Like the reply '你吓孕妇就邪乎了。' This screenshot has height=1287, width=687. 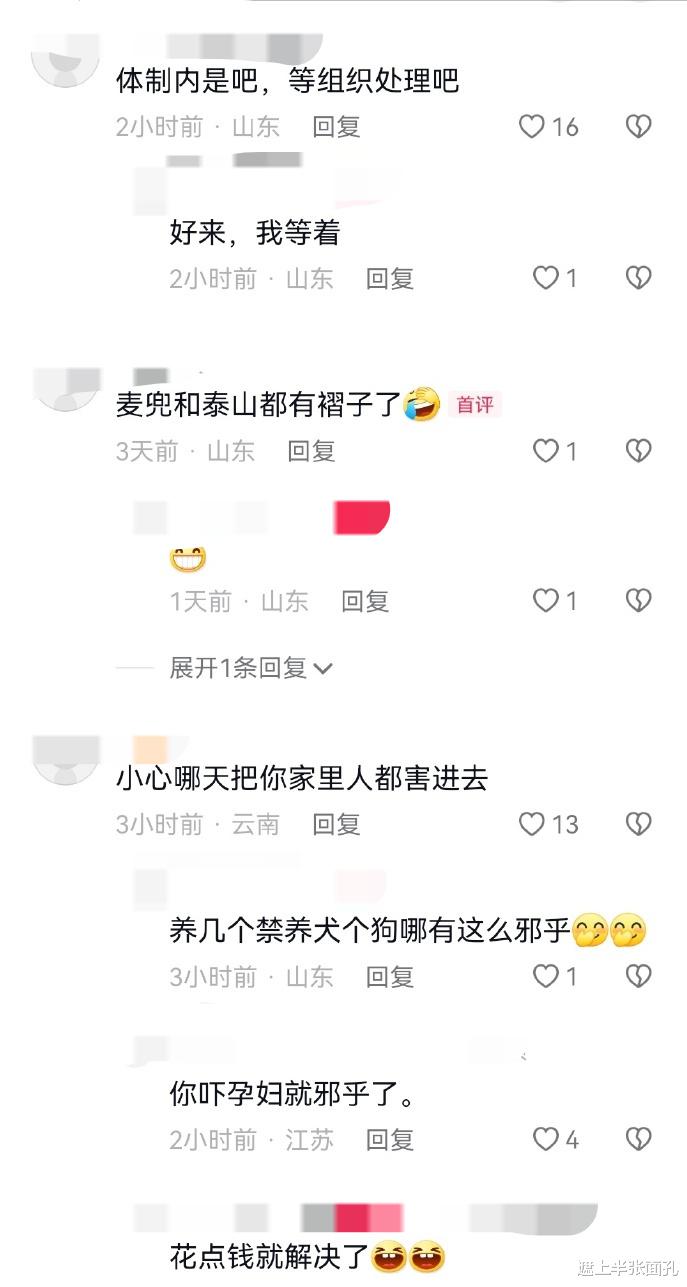tap(545, 1139)
